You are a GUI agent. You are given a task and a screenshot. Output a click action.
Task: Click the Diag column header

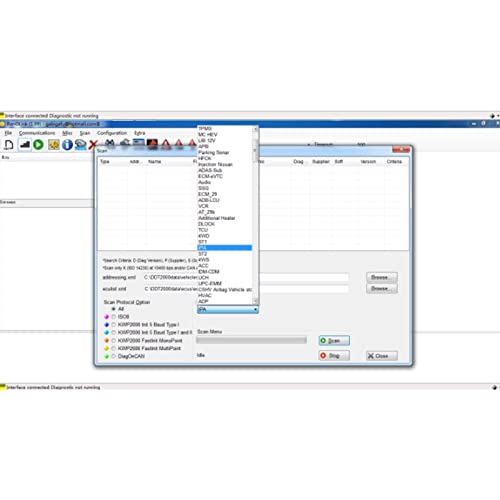point(298,162)
